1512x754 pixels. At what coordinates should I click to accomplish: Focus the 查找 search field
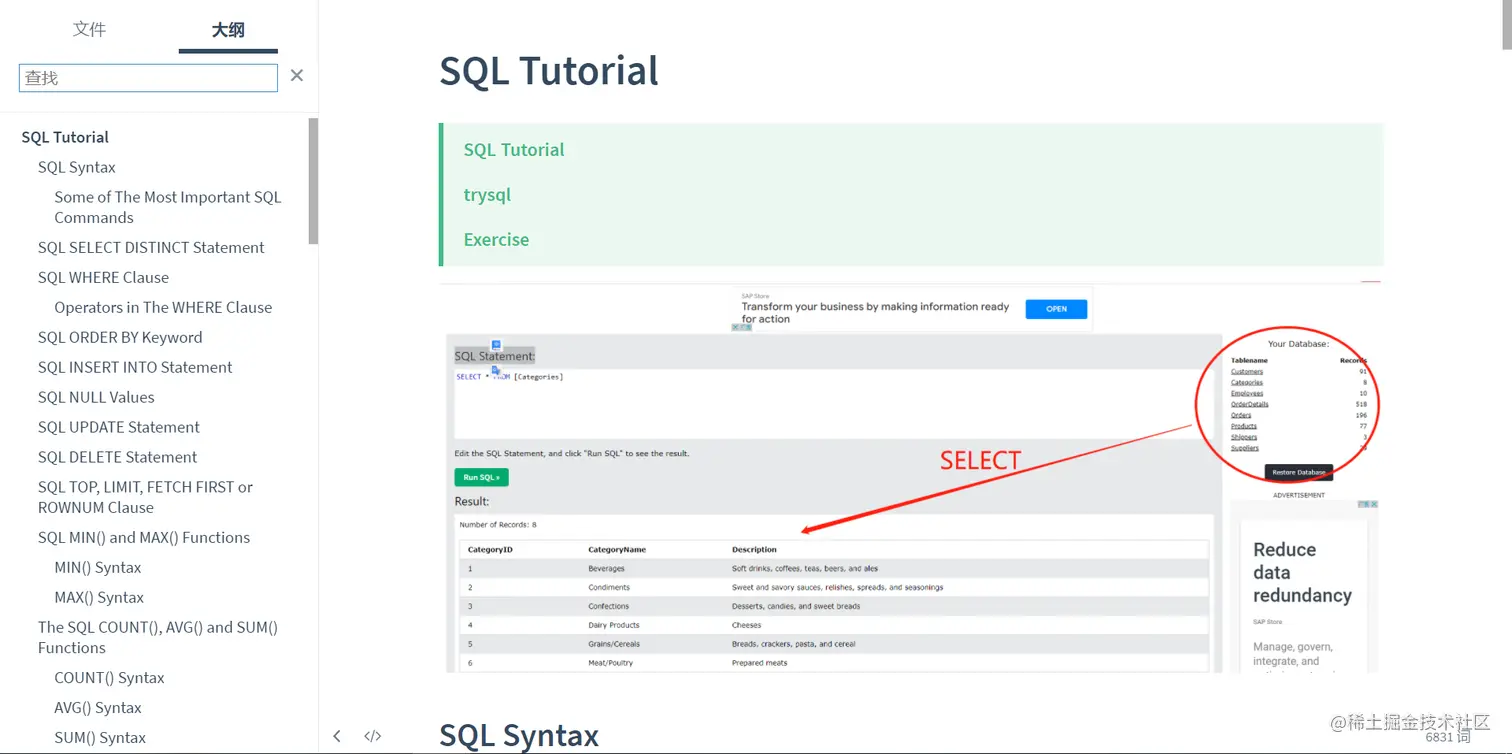(148, 78)
